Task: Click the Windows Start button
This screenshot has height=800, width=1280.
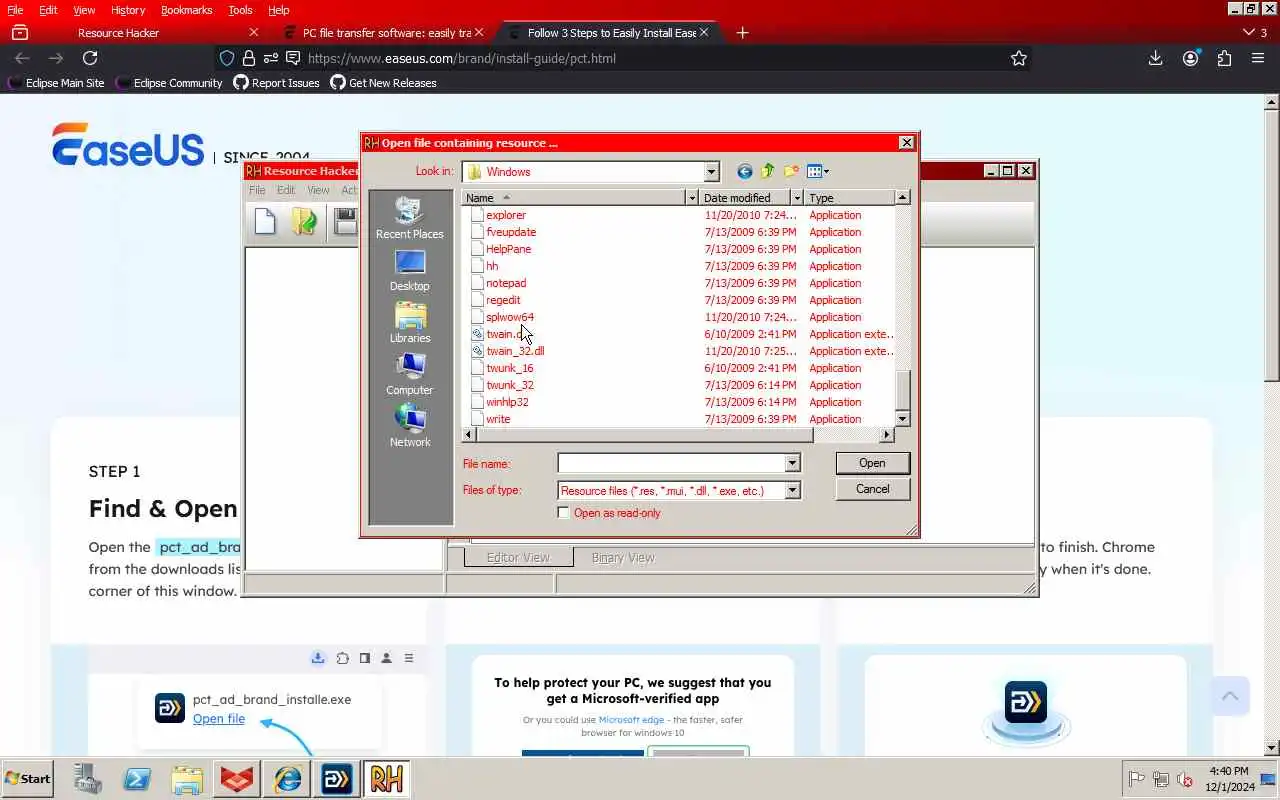Action: tap(28, 779)
